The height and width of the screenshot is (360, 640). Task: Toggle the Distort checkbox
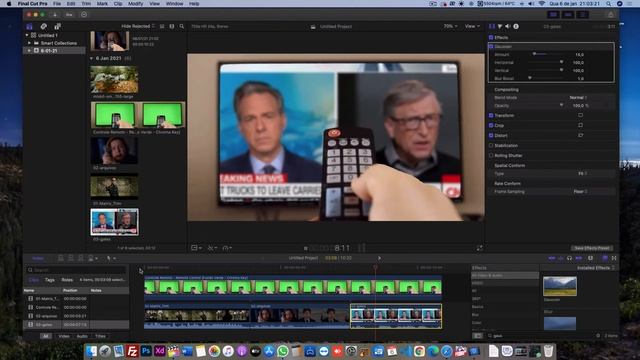coord(491,136)
